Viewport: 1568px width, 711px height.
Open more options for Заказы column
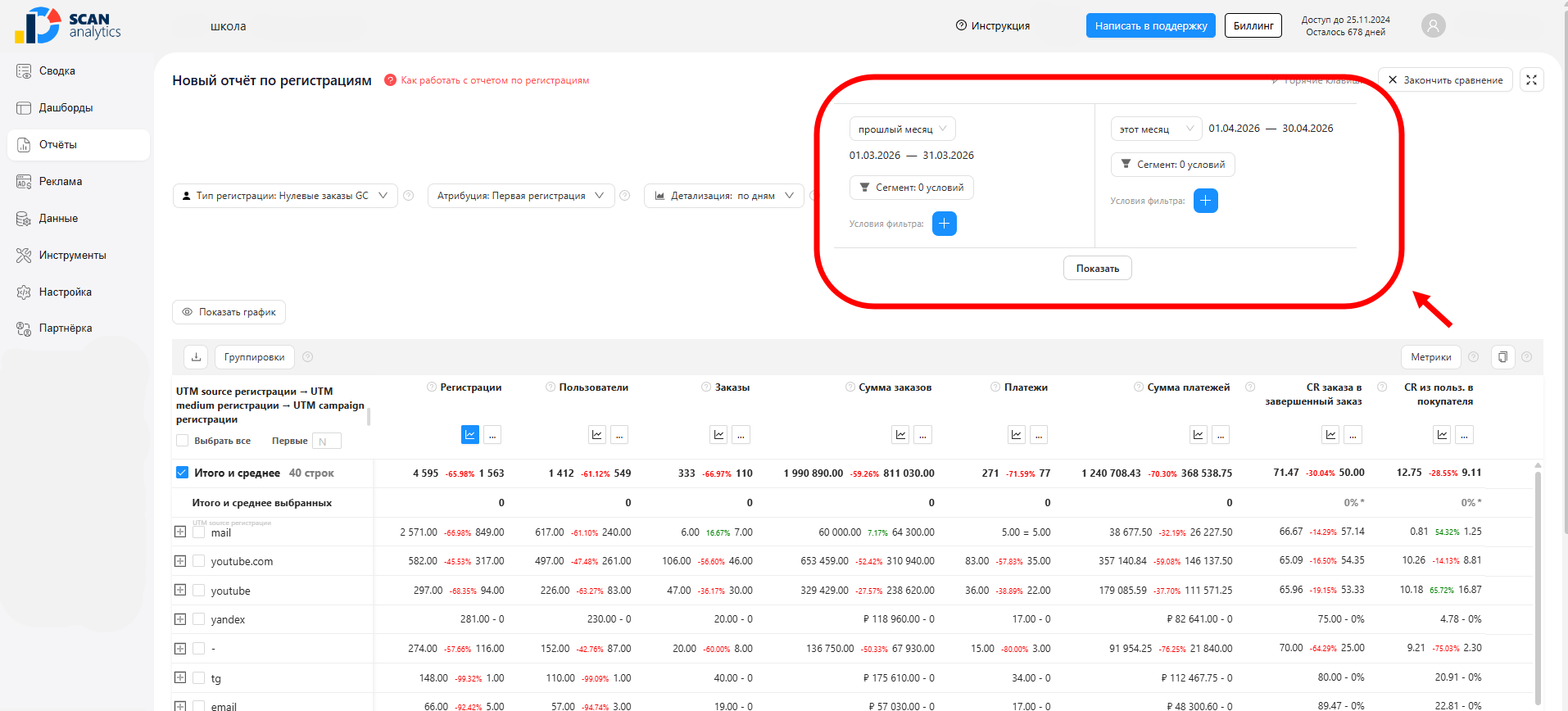pos(741,435)
